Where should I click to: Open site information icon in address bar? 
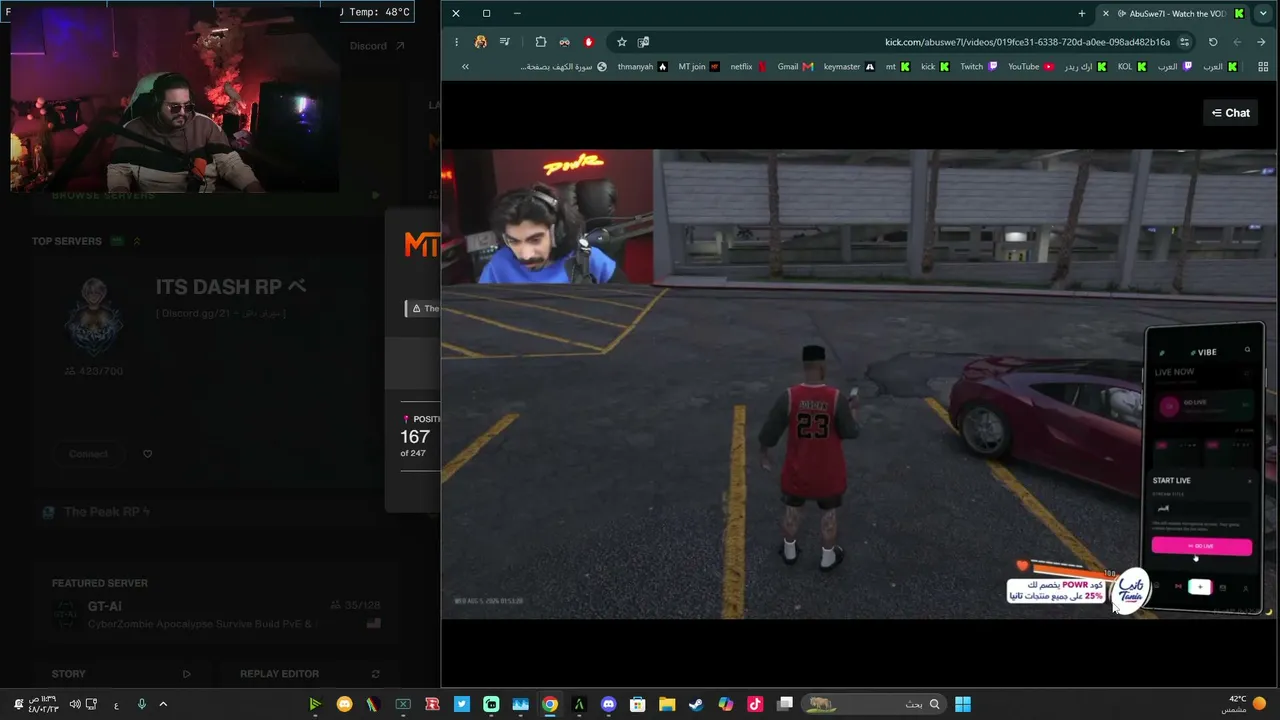1184,42
